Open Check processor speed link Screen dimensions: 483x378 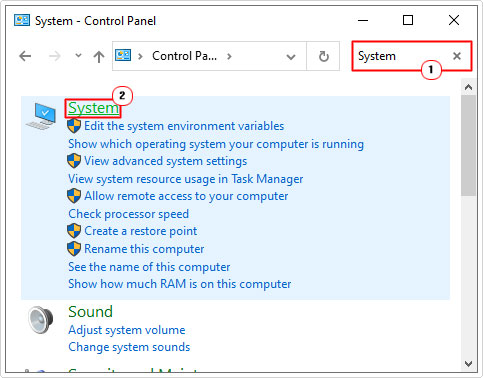pos(129,214)
